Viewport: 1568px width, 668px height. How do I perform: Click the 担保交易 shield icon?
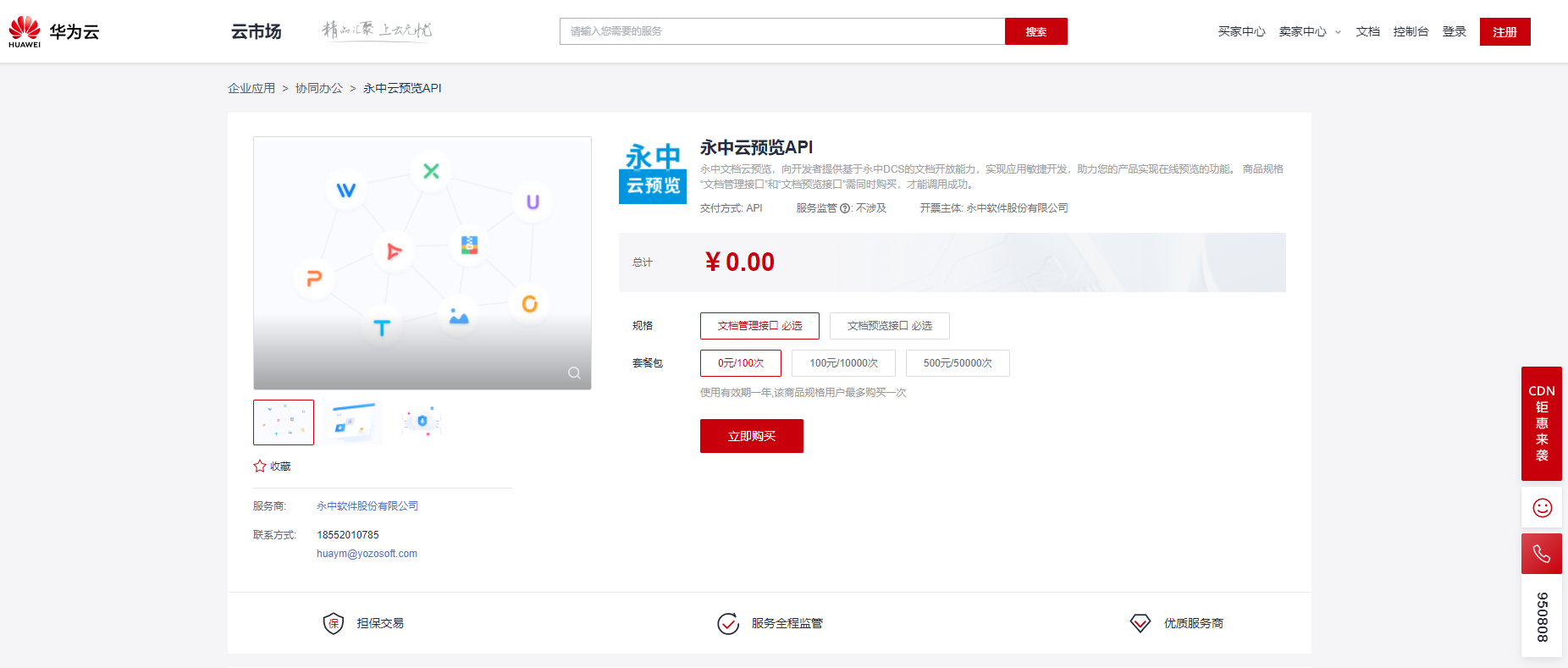pyautogui.click(x=334, y=624)
